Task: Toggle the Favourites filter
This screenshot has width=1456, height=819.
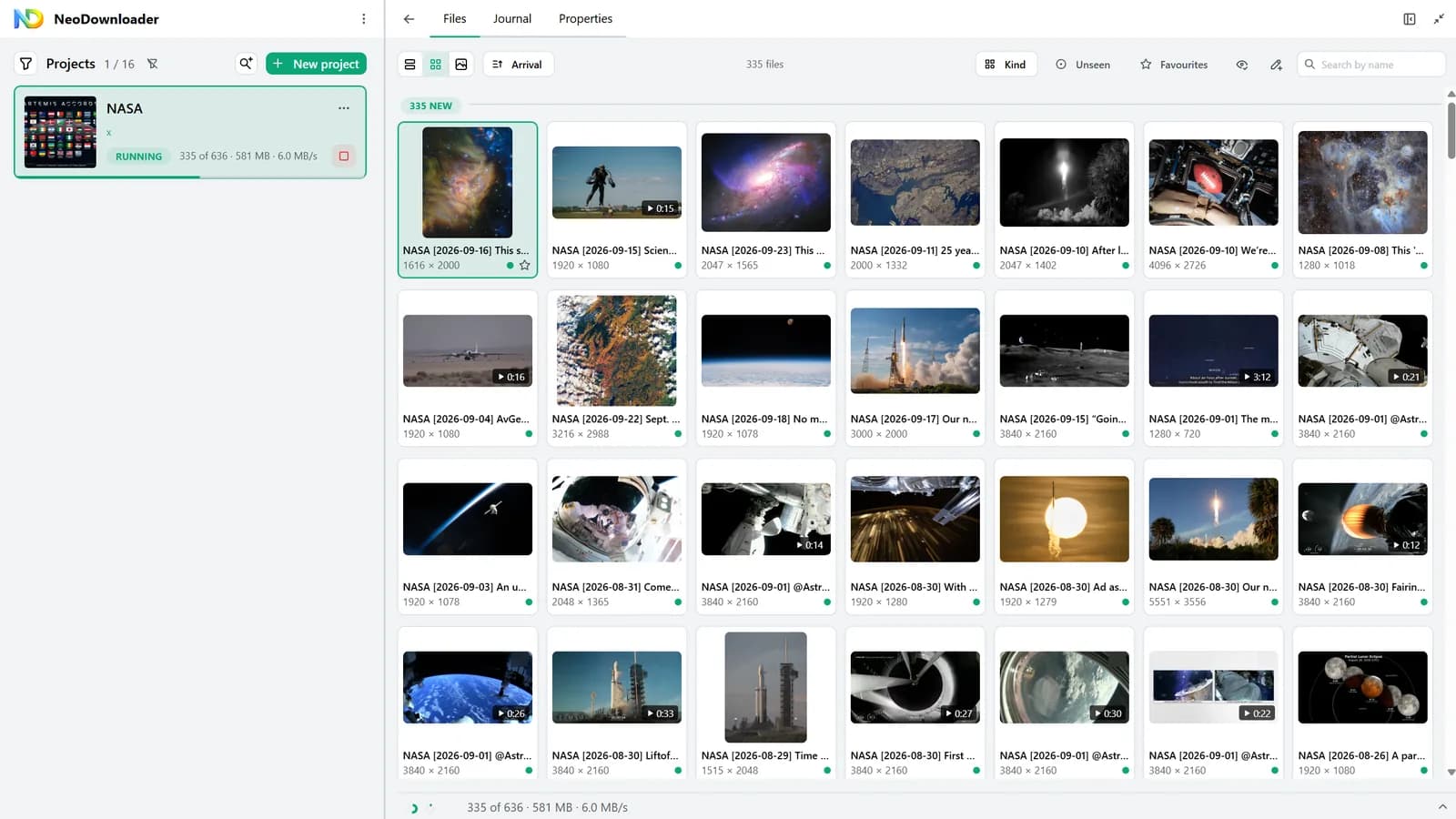Action: tap(1174, 65)
